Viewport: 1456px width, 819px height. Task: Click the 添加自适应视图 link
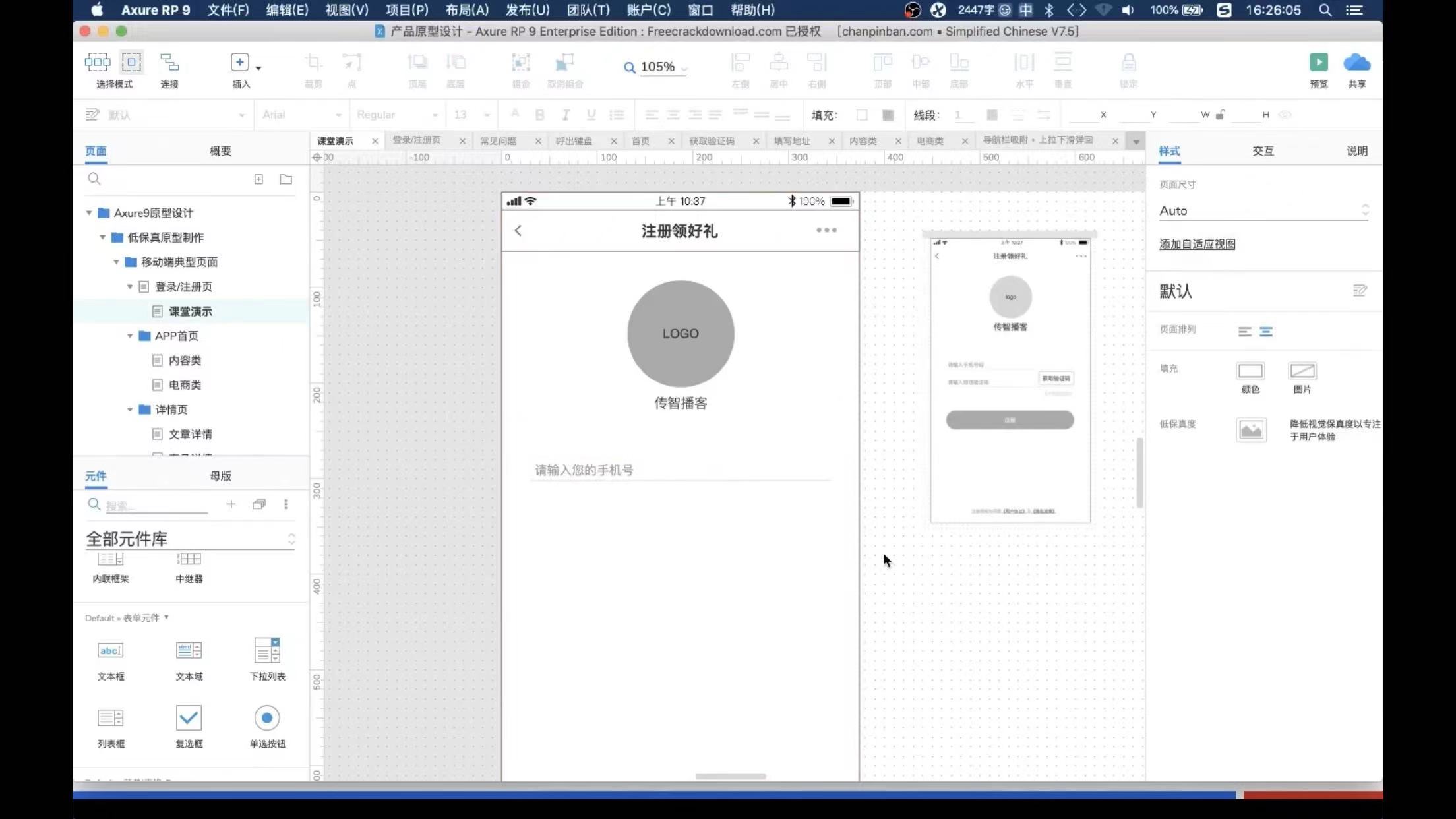point(1197,244)
